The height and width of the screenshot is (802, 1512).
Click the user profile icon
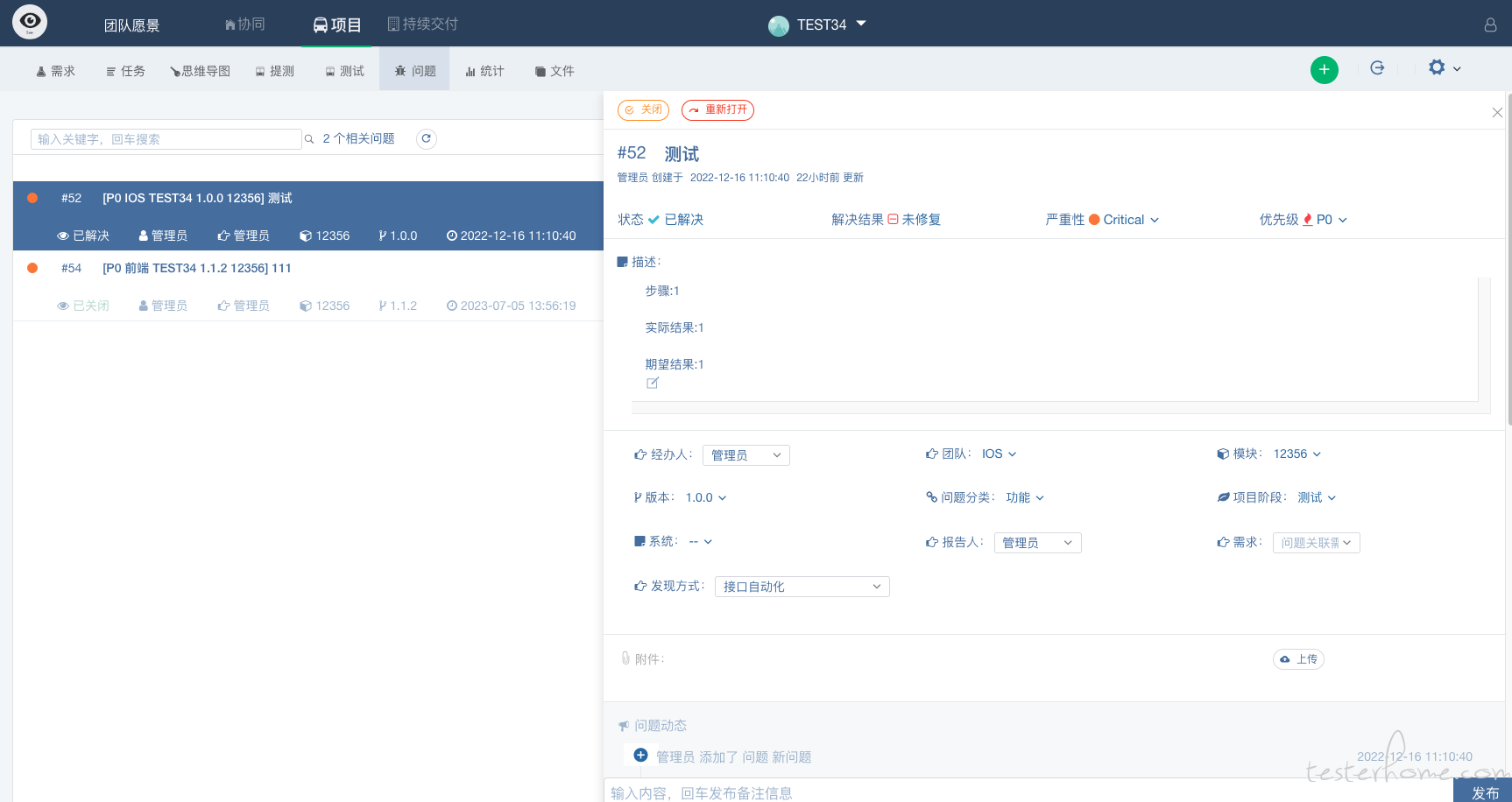click(x=1490, y=25)
